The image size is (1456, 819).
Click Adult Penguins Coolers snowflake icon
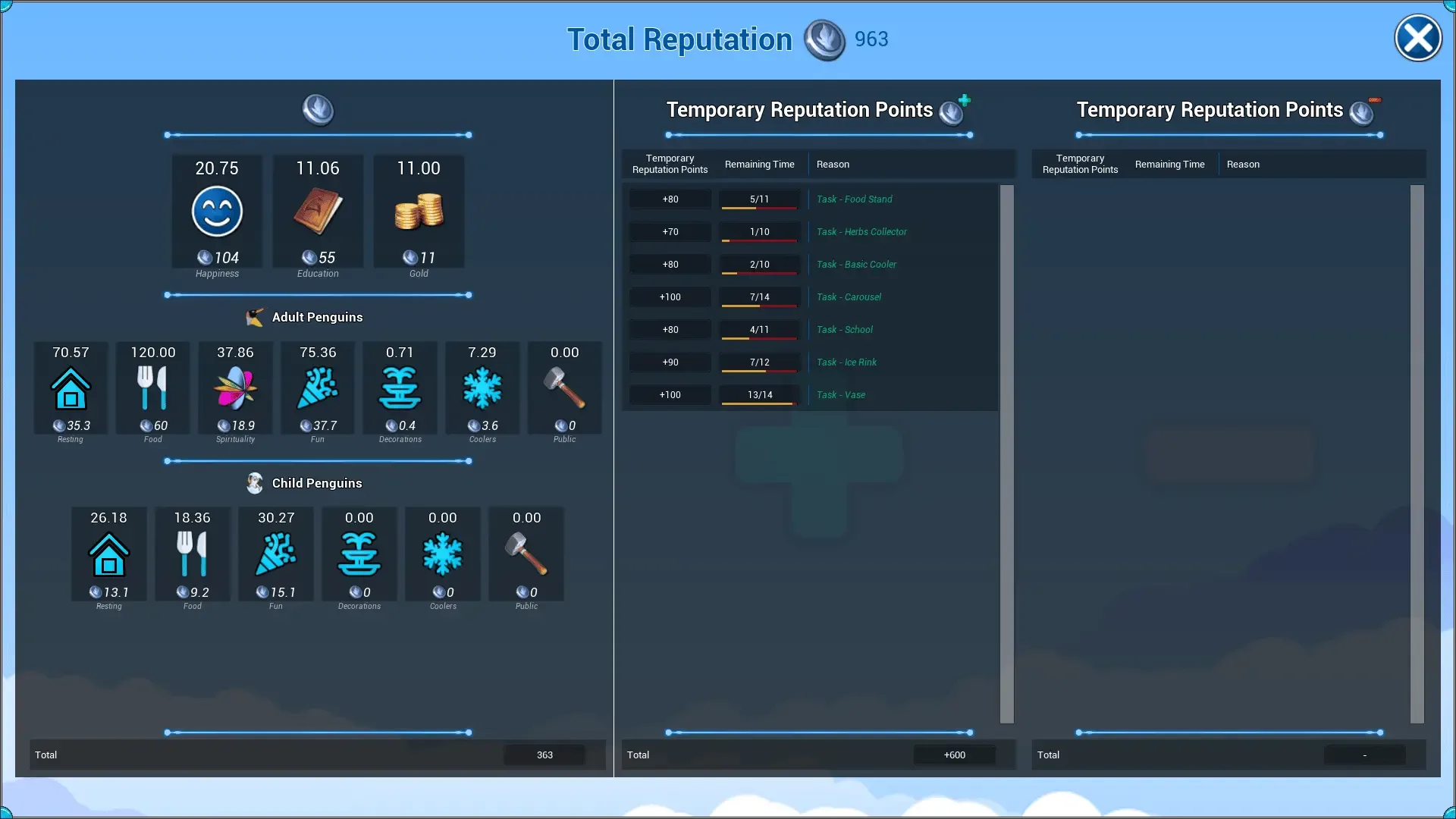point(482,388)
